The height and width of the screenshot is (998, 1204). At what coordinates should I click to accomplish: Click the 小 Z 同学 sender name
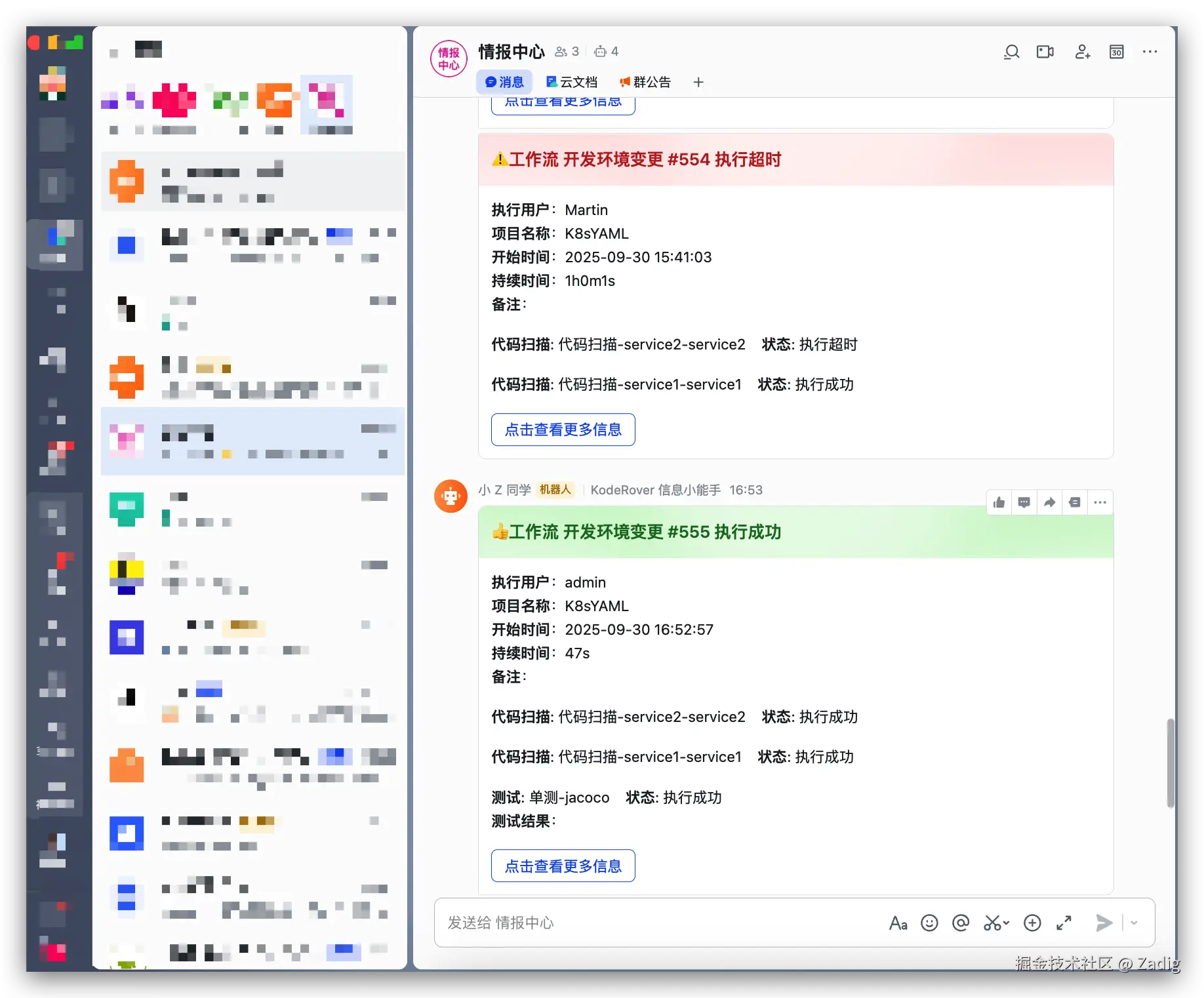tap(504, 490)
